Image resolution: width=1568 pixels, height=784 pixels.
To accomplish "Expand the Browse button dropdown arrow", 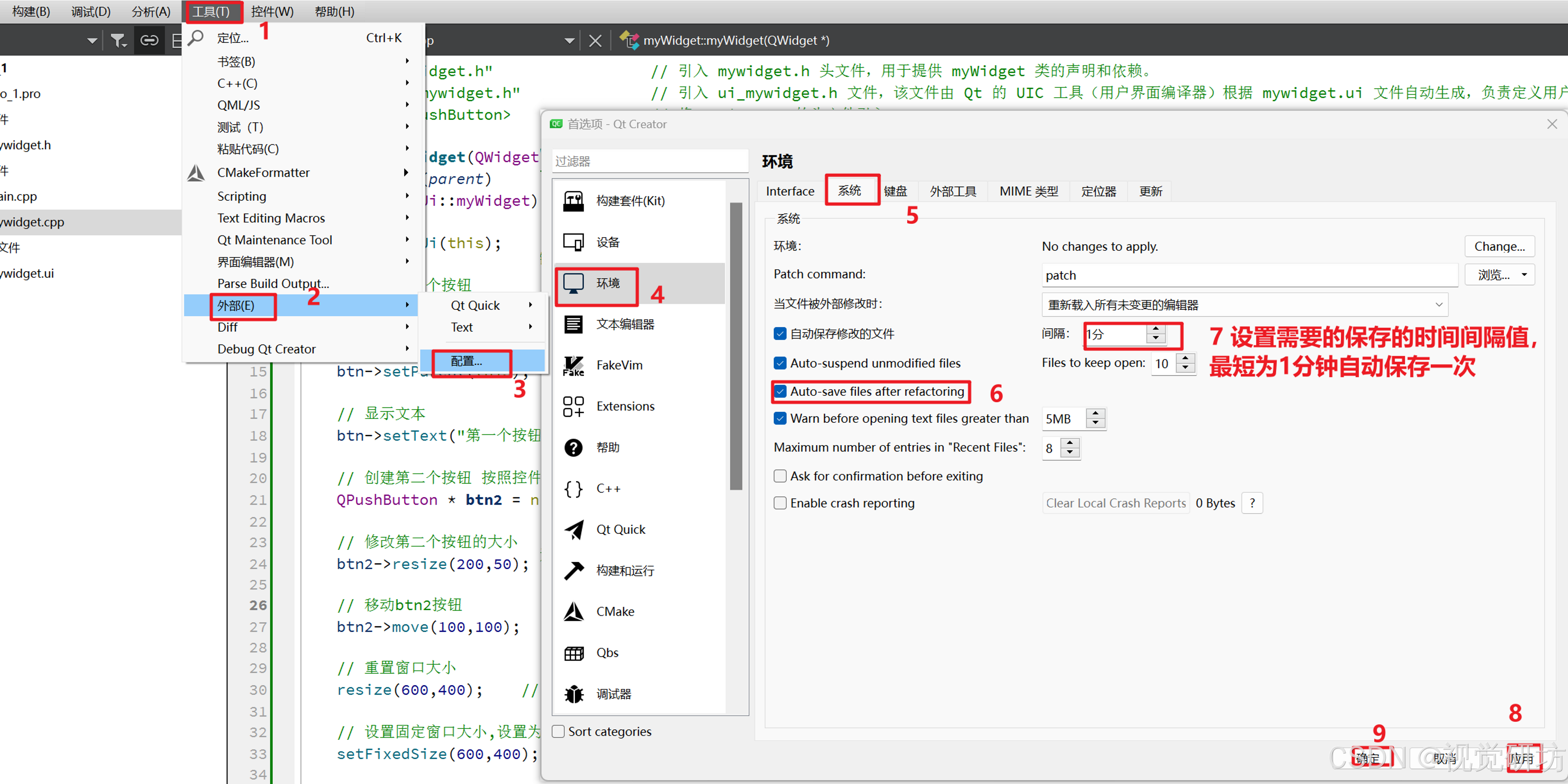I will tap(1524, 275).
